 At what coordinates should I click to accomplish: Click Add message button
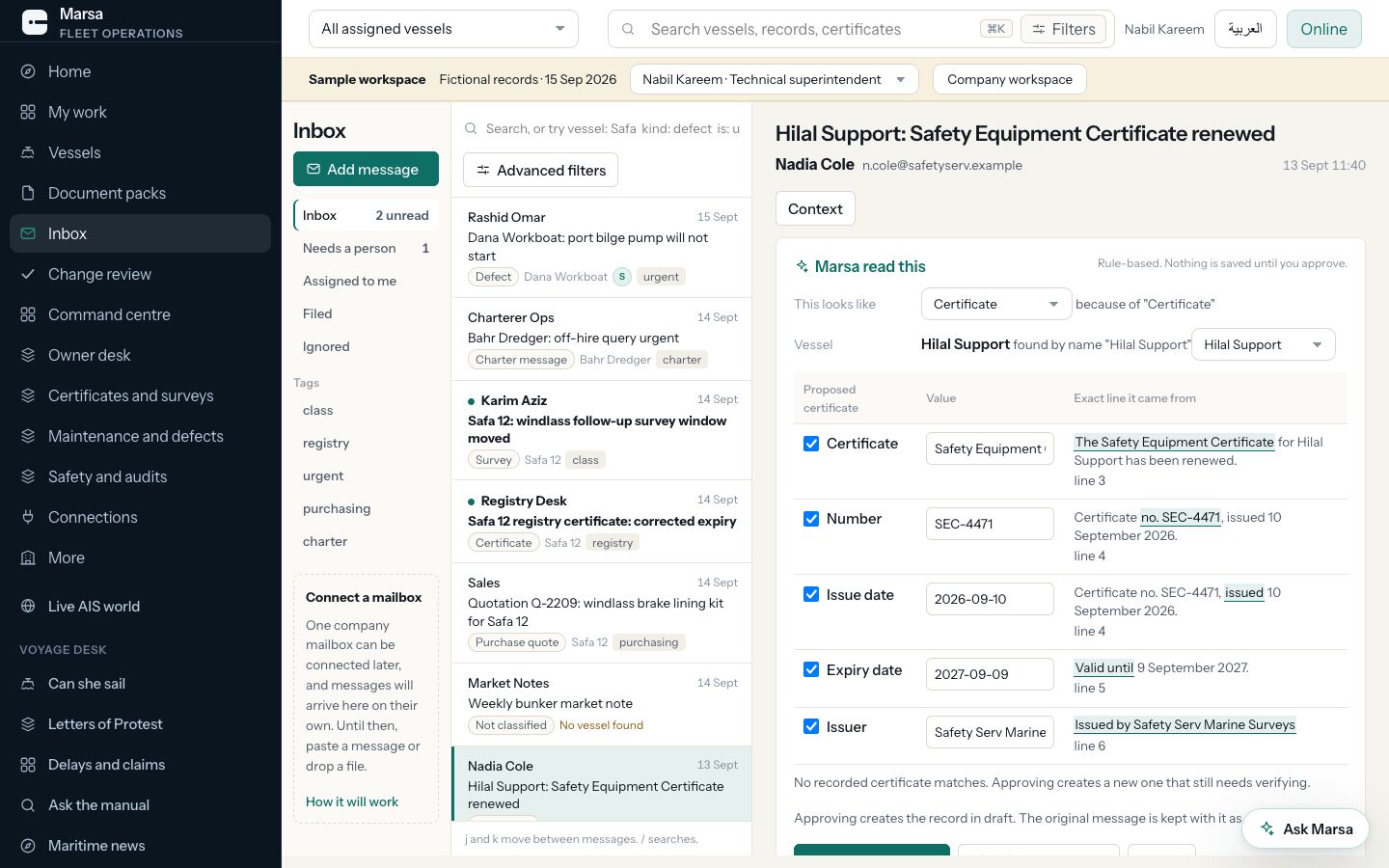[x=366, y=169]
